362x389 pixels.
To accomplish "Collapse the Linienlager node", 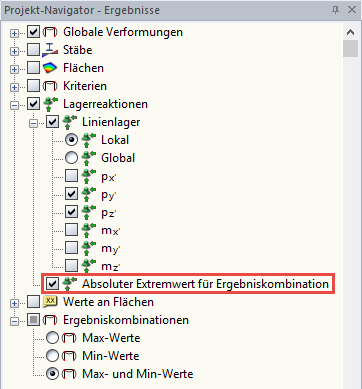I will (33, 123).
